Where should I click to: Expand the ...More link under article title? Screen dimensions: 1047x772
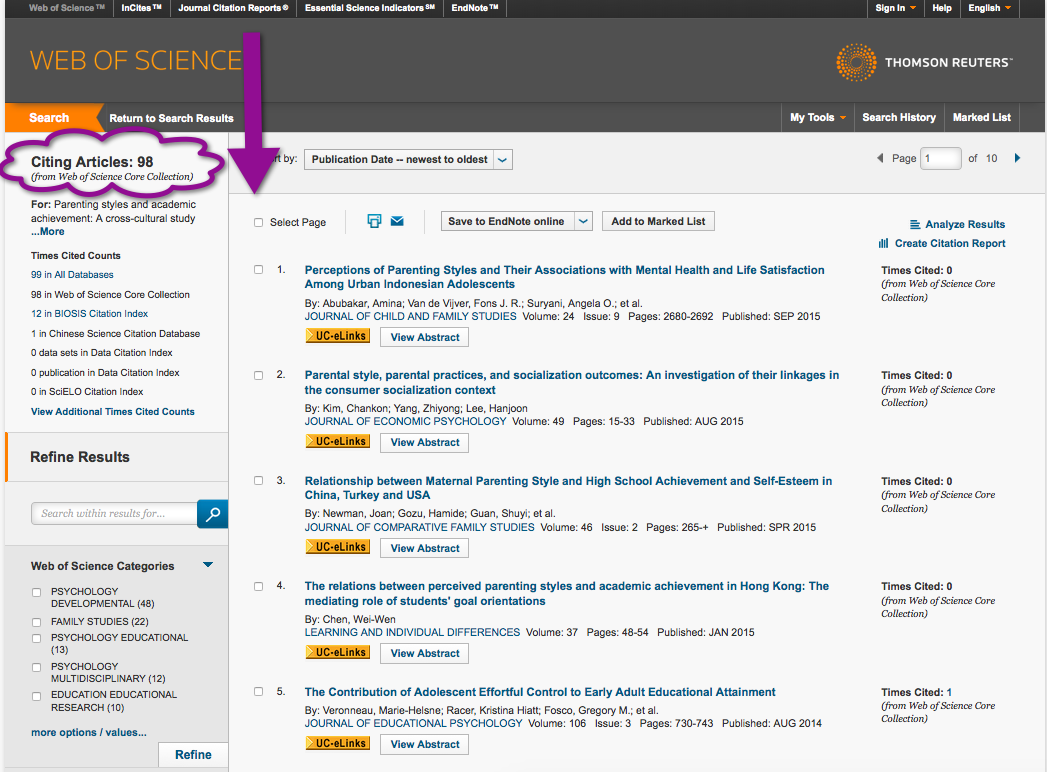[x=47, y=232]
